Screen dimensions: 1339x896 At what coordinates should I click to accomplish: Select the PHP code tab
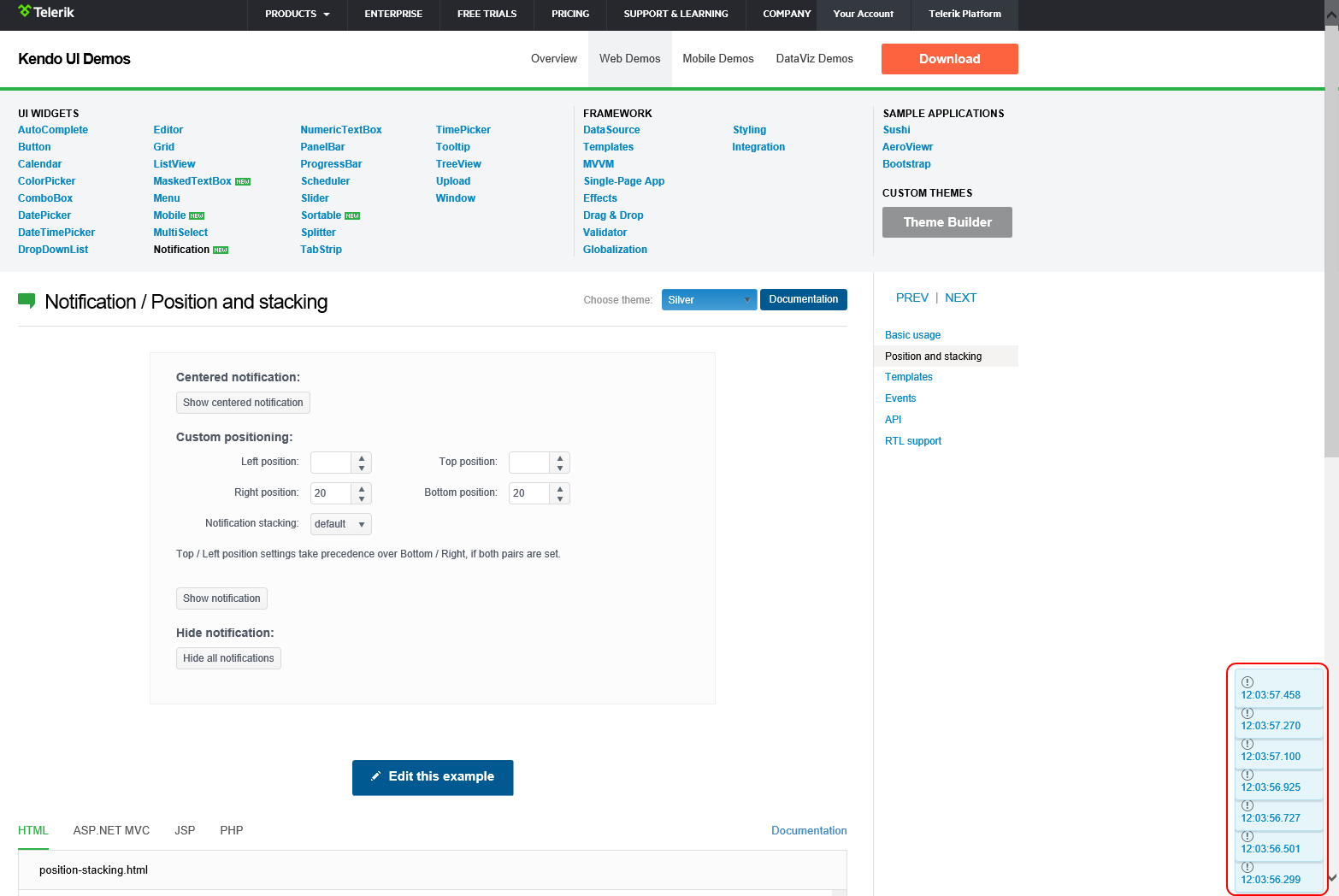(x=232, y=830)
